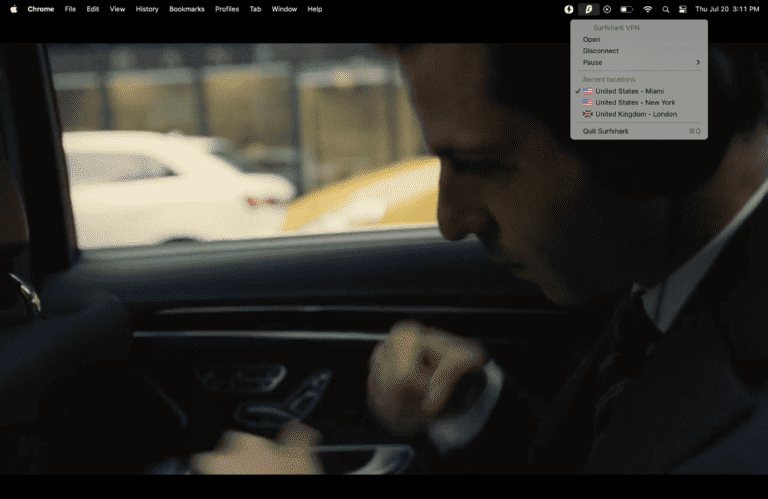Disconnect the Surfshark VPN

[x=601, y=51]
